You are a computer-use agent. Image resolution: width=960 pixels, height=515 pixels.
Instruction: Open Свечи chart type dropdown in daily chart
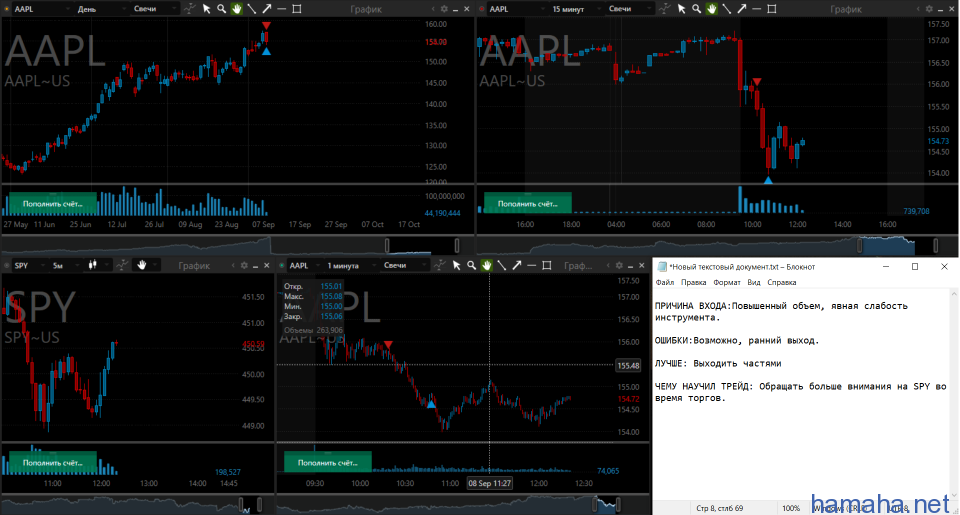tap(156, 9)
